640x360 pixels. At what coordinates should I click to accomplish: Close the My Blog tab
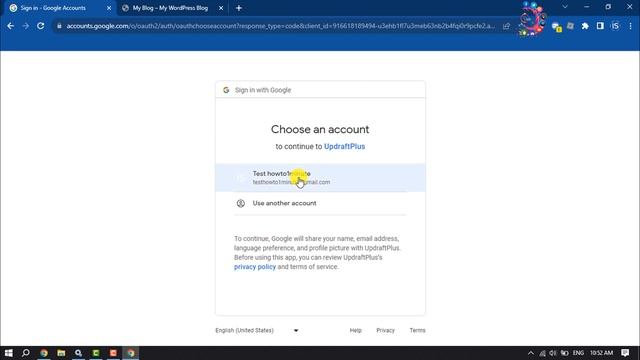coord(221,8)
